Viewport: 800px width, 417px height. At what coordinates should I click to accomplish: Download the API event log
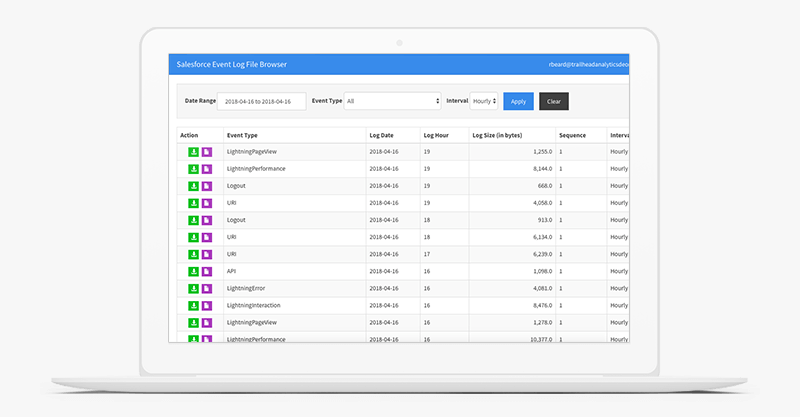(x=193, y=272)
